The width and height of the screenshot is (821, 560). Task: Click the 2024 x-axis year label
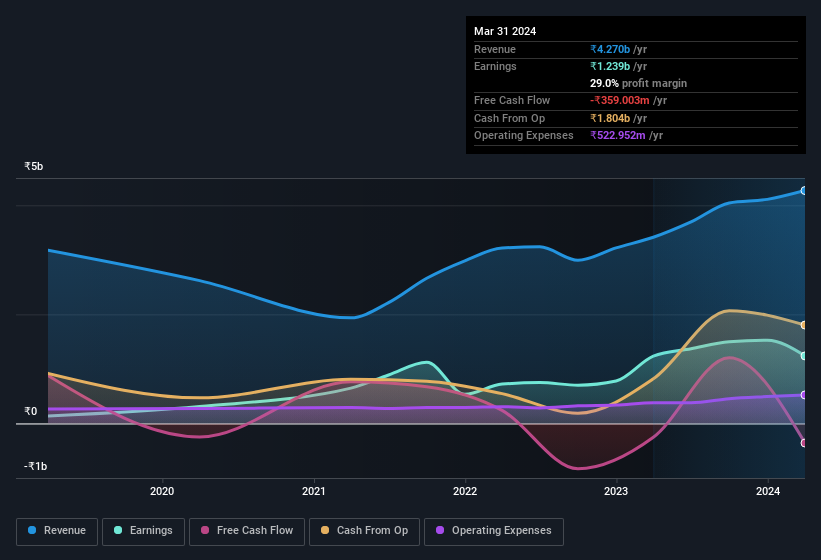click(768, 491)
